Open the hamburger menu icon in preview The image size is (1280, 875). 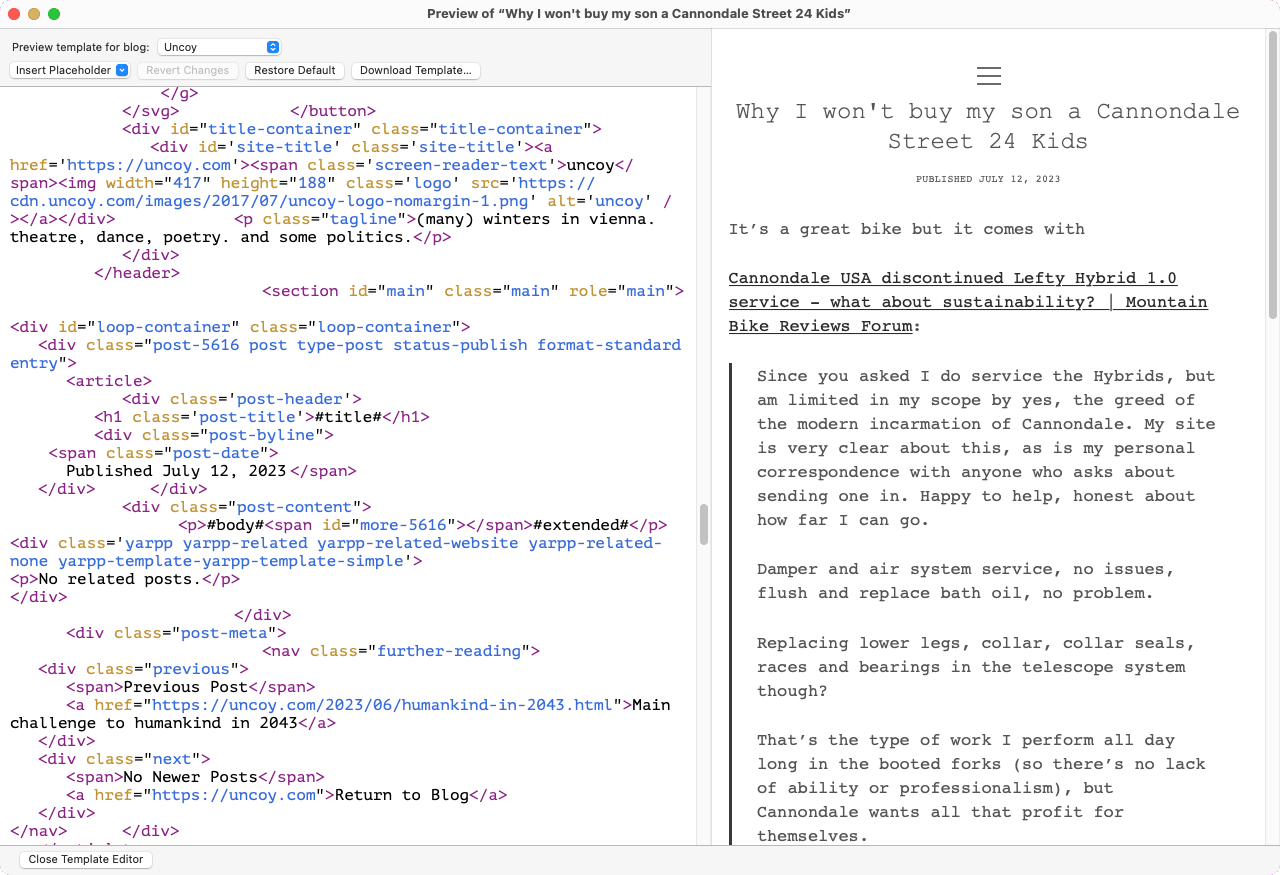[988, 76]
